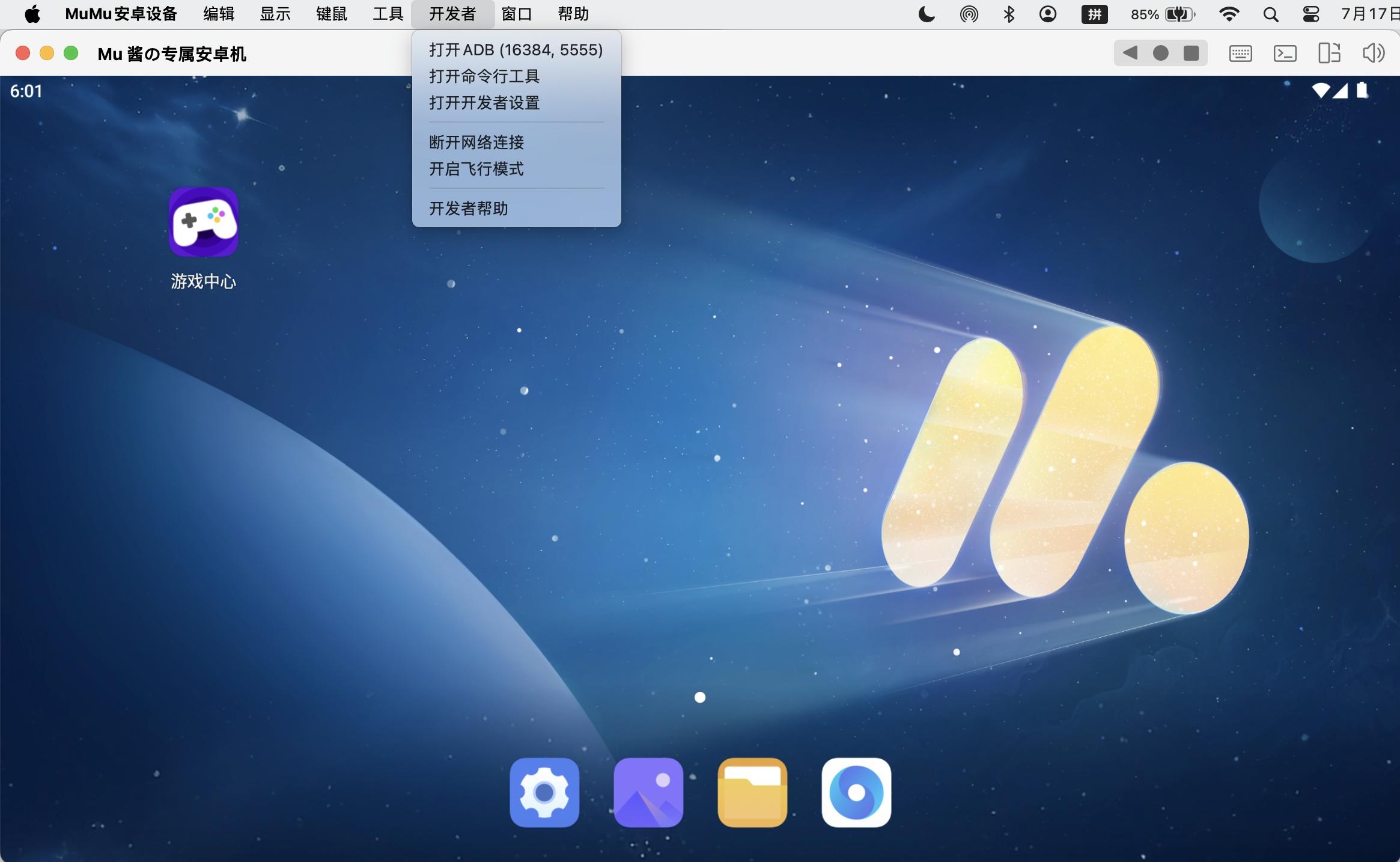
Task: Adjust sound via the volume icon
Action: coord(1374,53)
